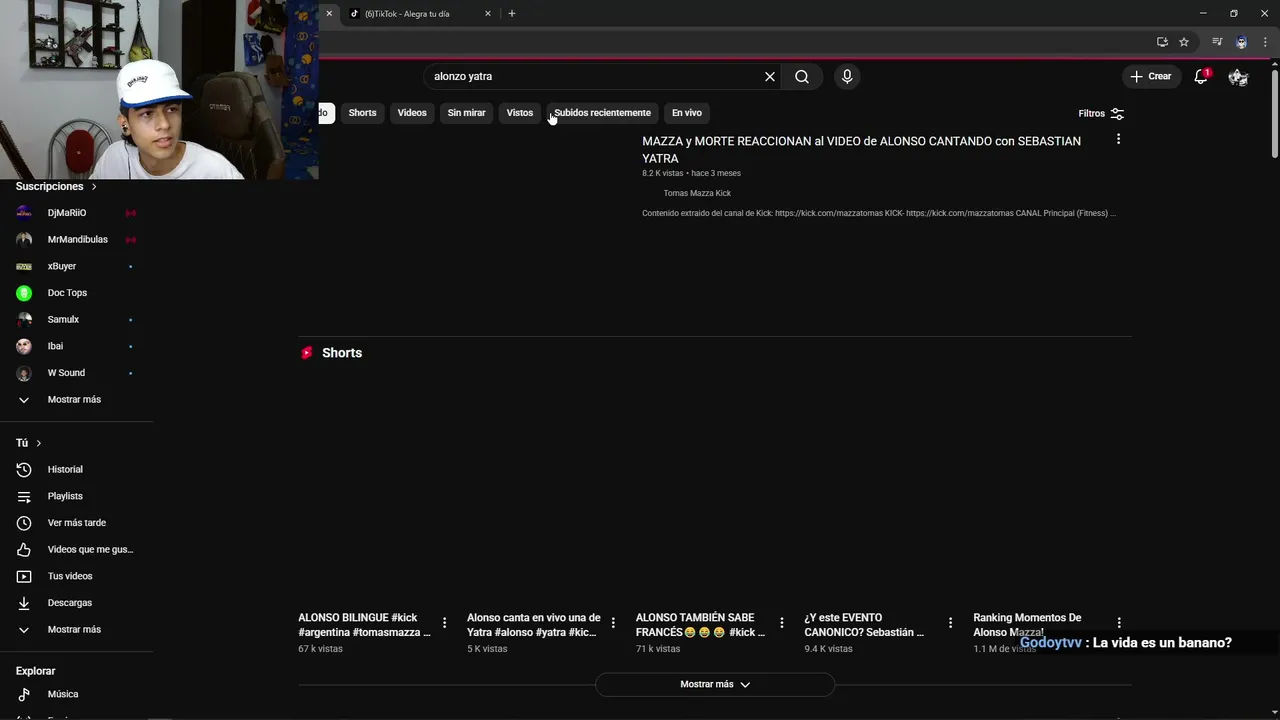
Task: Open the Filtros filter button
Action: (1101, 113)
